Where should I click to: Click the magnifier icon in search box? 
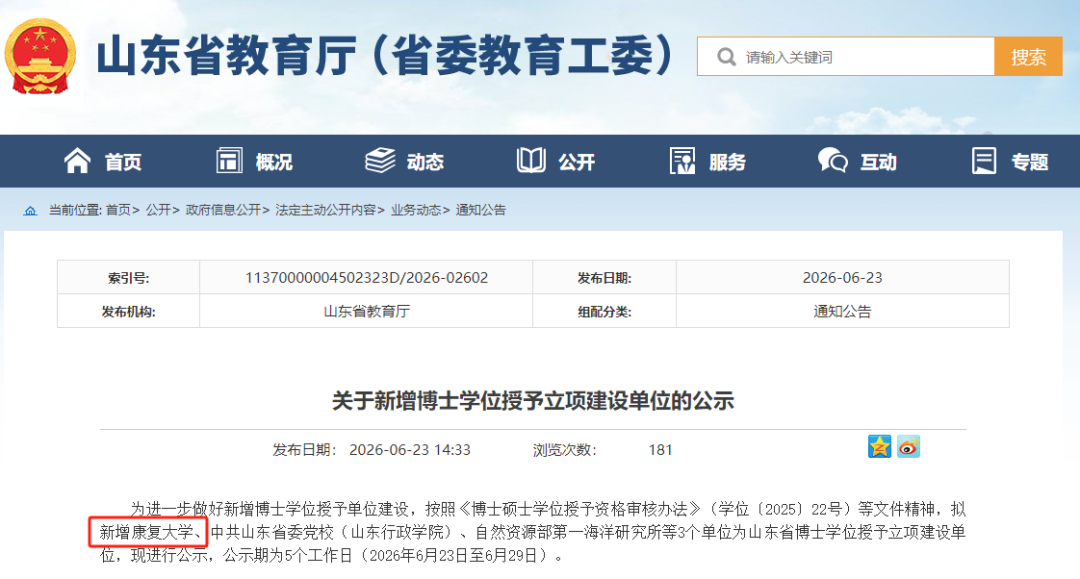click(726, 57)
